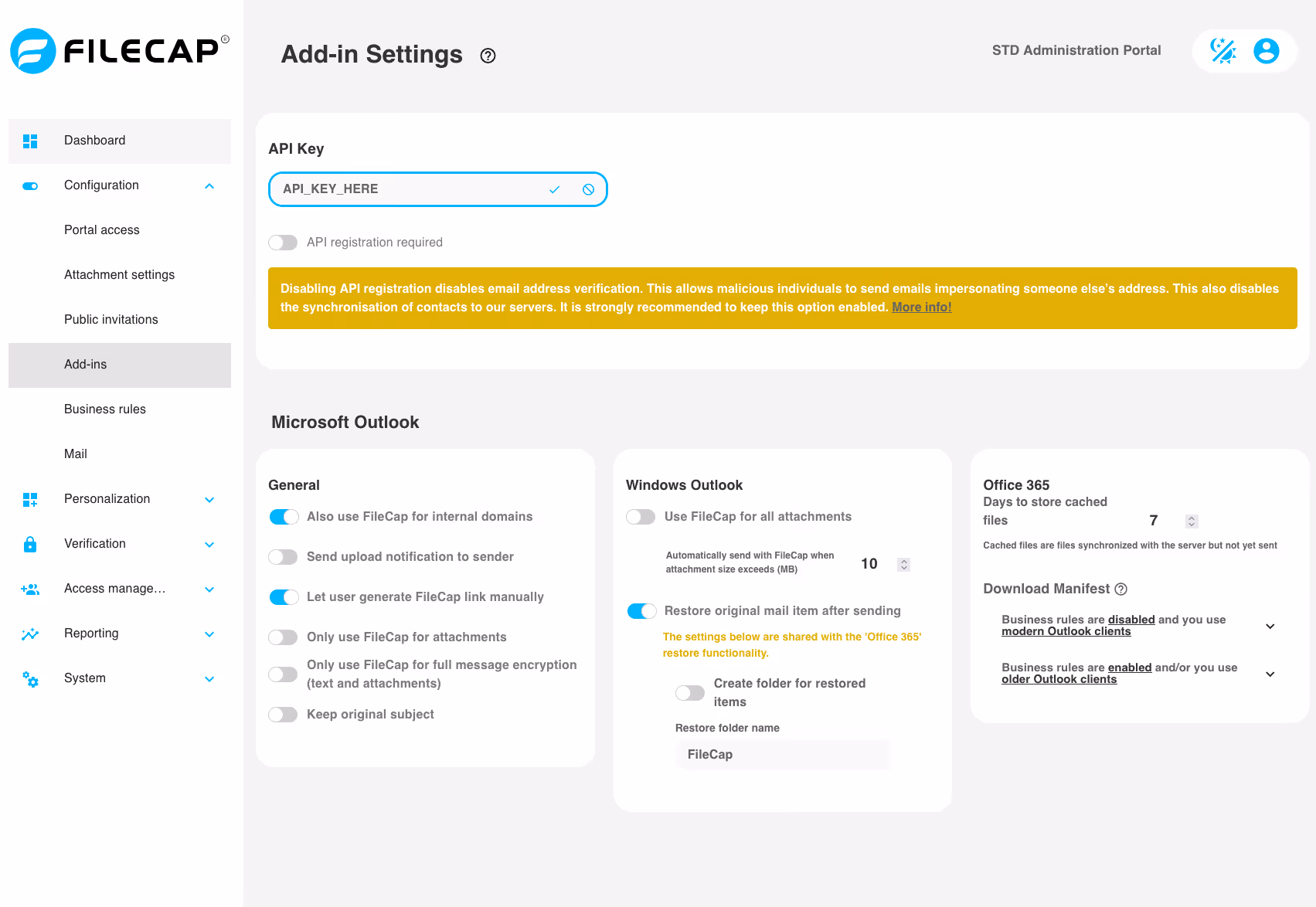Open Download Manifest help icon
The height and width of the screenshot is (907, 1316).
(x=1121, y=589)
